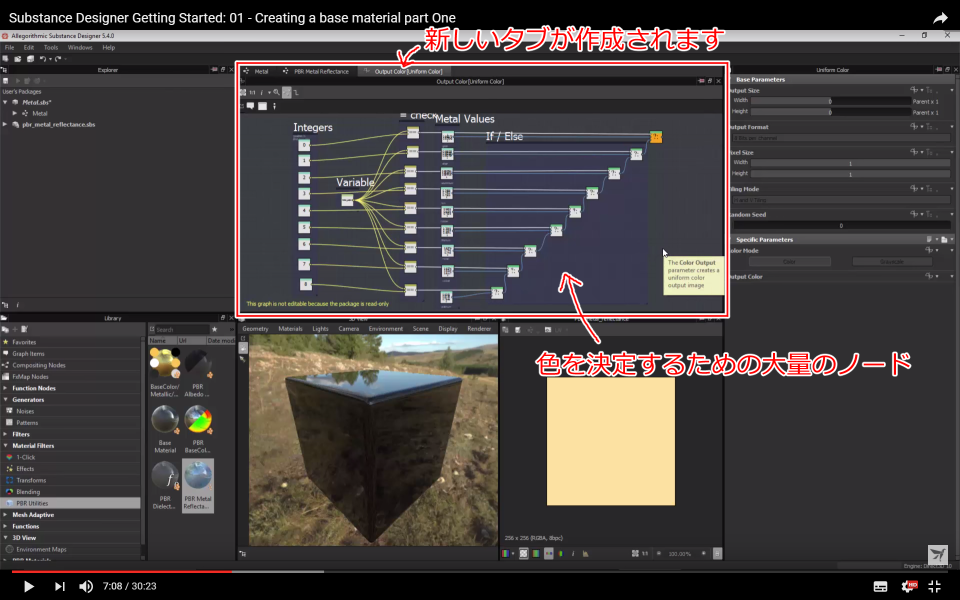Image resolution: width=960 pixels, height=600 pixels.
Task: Open the Help menu
Action: coord(108,47)
